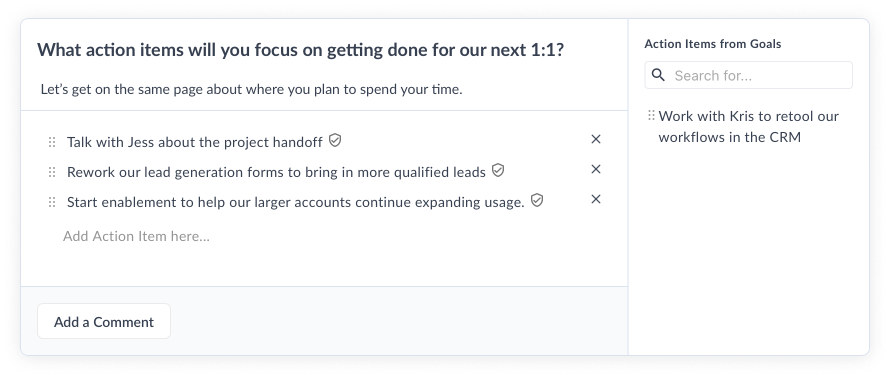
Task: Click drag handle beside Rework lead generation item
Action: [x=52, y=172]
